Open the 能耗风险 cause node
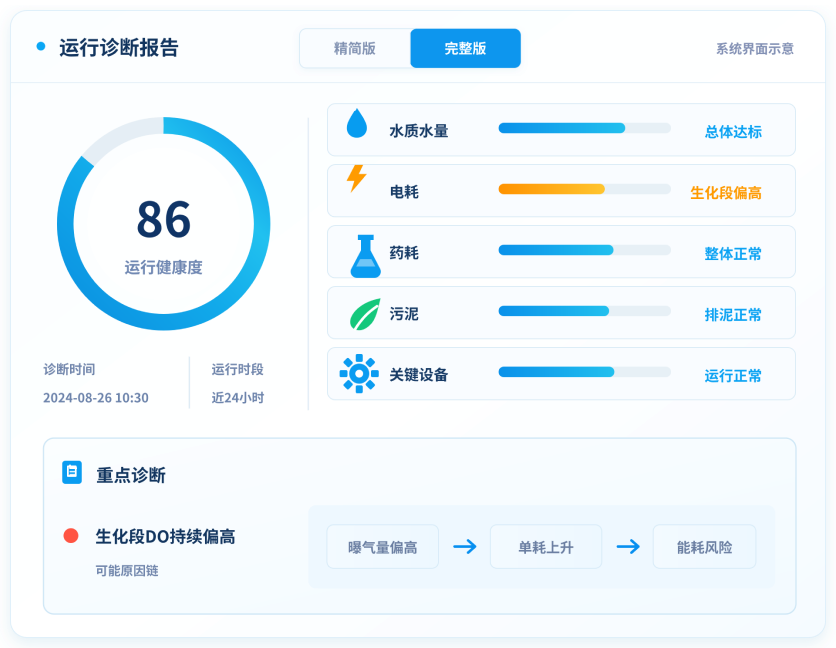Screen dimensions: 836x648 704,547
